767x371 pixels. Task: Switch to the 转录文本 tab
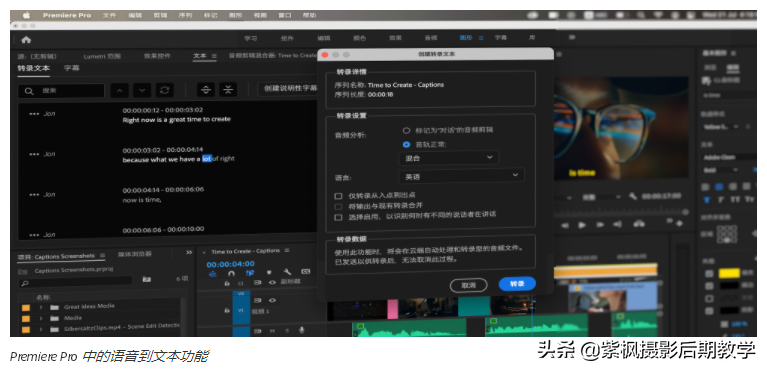pos(33,69)
